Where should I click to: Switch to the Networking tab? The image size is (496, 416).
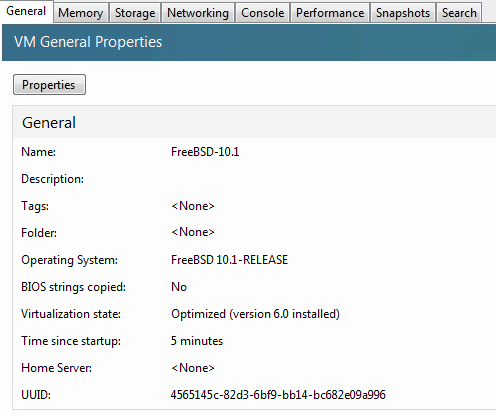pos(198,13)
